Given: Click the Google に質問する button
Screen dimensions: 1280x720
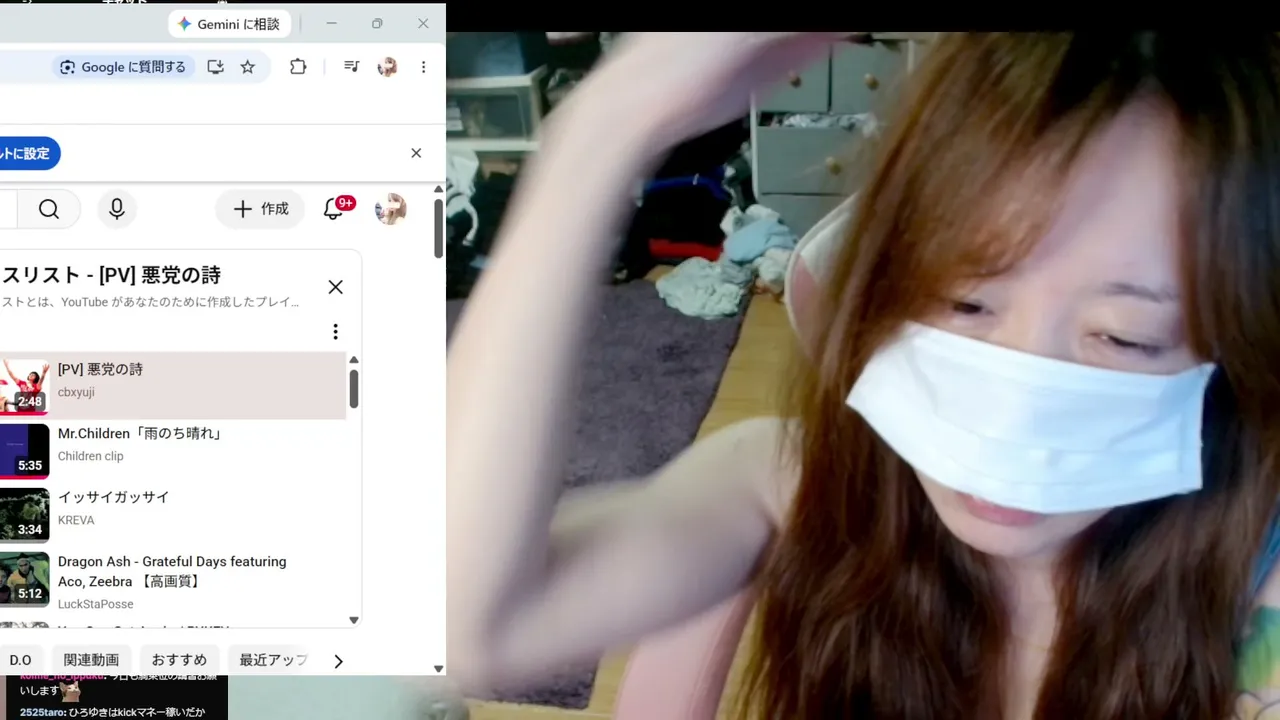Looking at the screenshot, I should coord(123,67).
